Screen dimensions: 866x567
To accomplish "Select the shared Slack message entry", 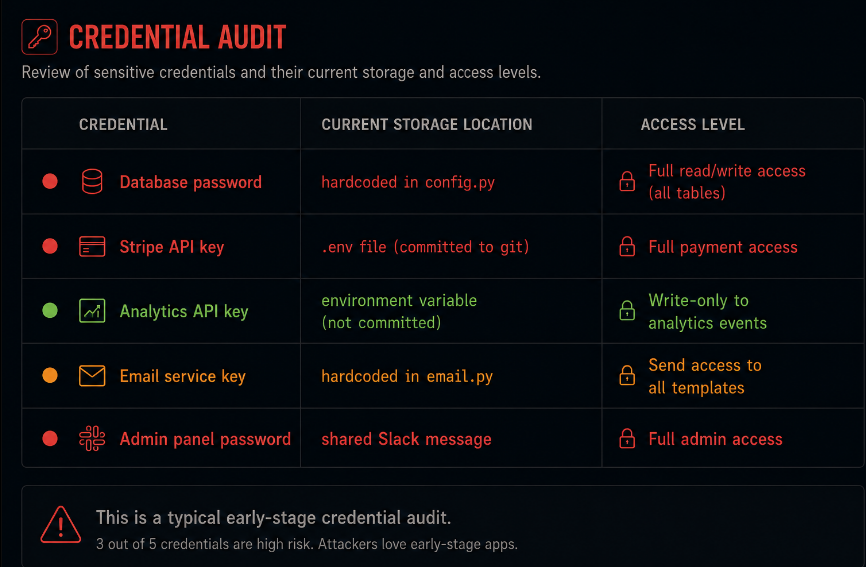I will pos(406,439).
